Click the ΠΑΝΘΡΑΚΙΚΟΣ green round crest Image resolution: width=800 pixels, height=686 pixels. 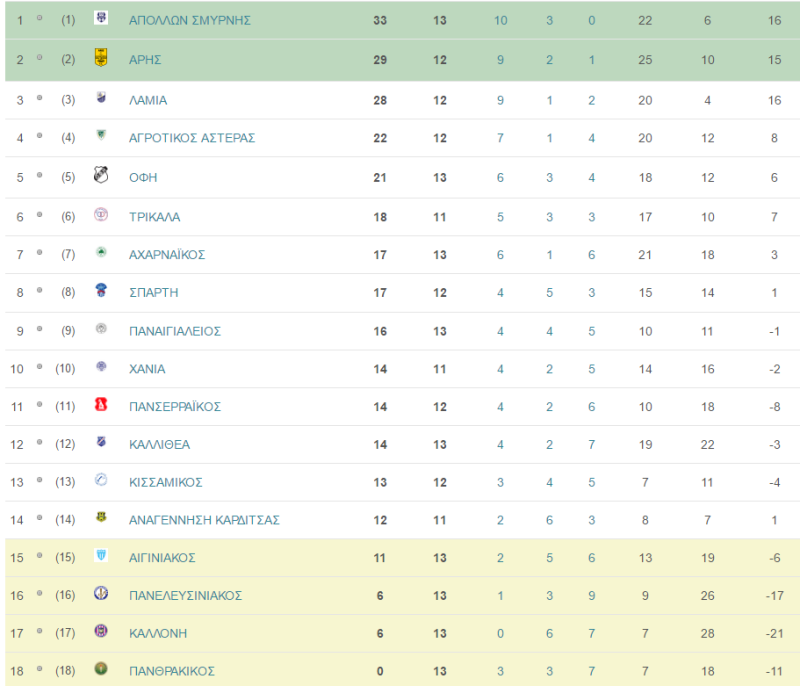[x=101, y=668]
